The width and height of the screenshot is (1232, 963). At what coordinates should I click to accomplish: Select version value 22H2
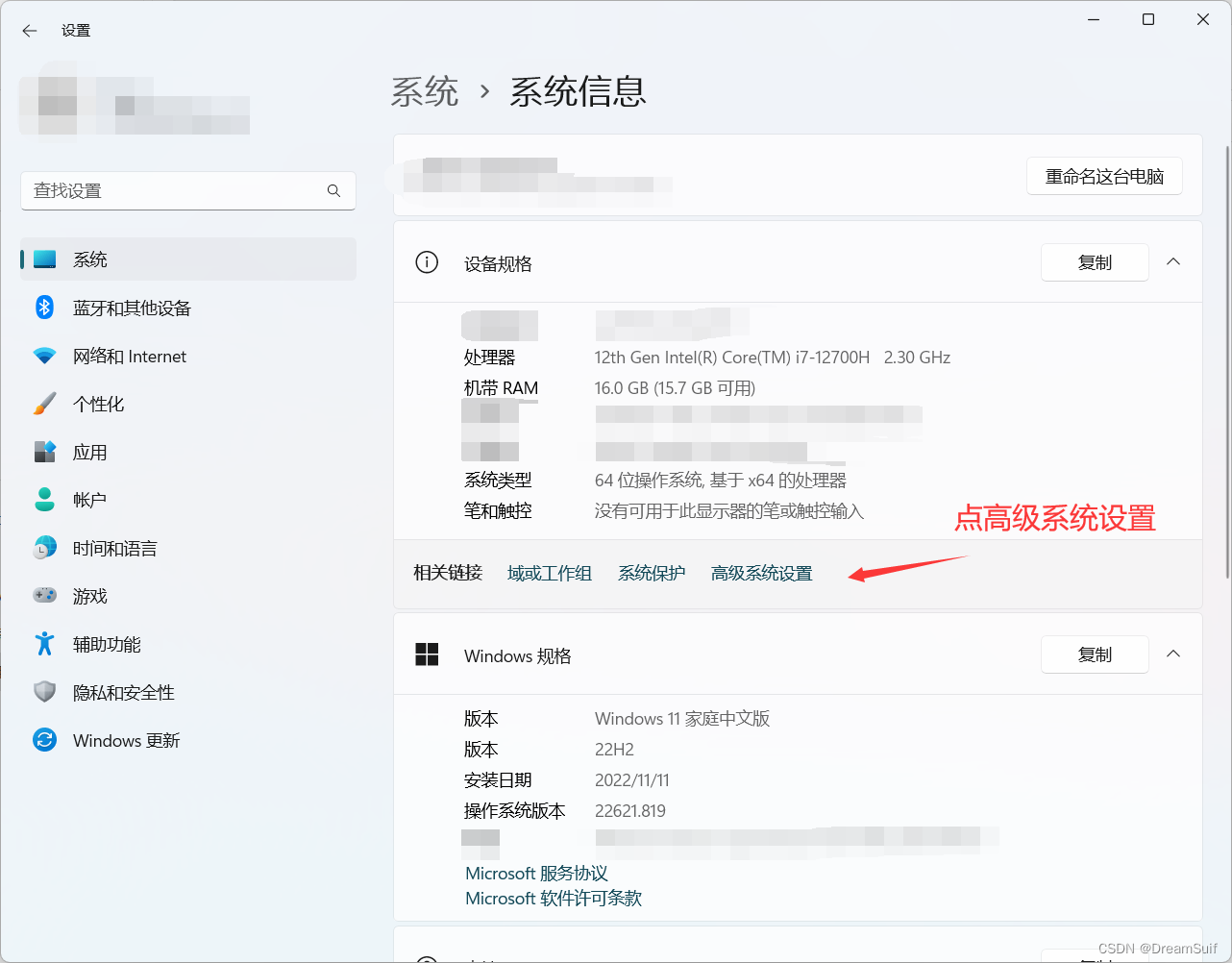click(x=614, y=750)
